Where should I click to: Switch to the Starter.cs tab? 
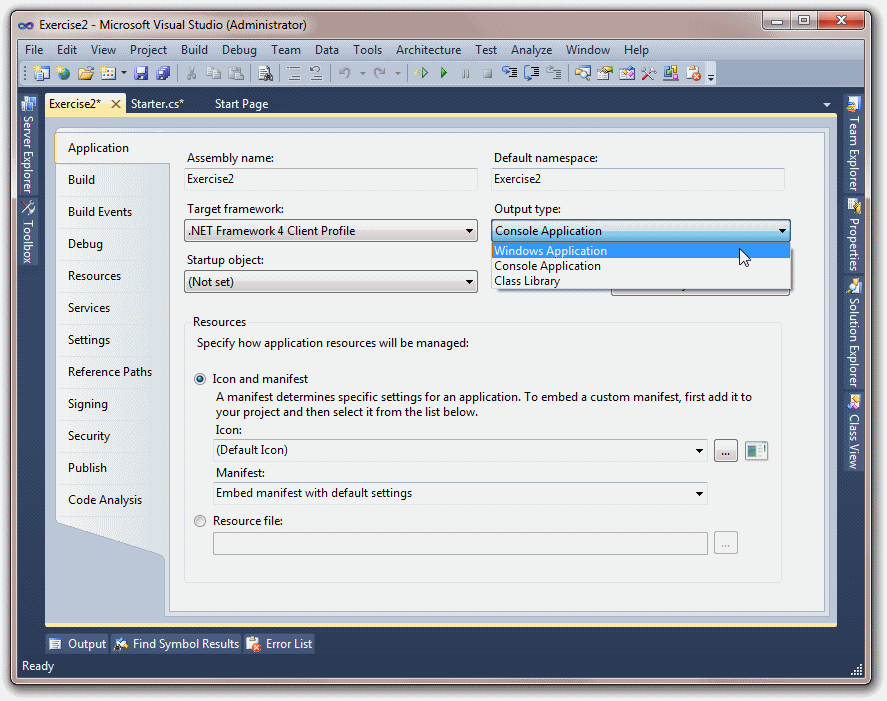pyautogui.click(x=157, y=104)
